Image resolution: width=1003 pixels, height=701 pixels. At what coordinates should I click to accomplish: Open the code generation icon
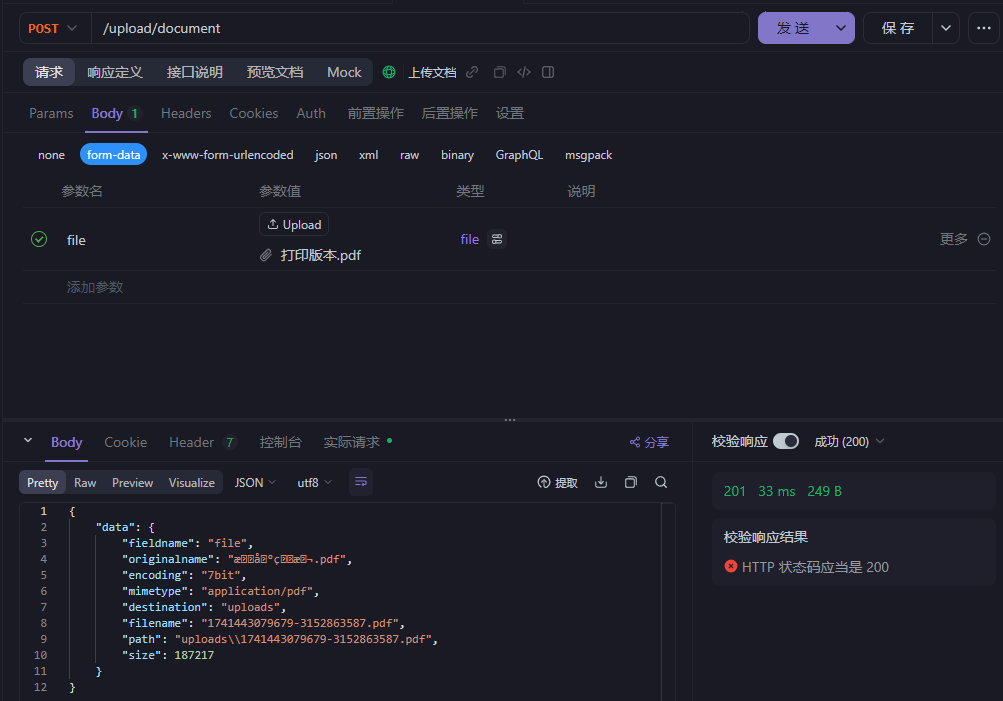click(524, 72)
